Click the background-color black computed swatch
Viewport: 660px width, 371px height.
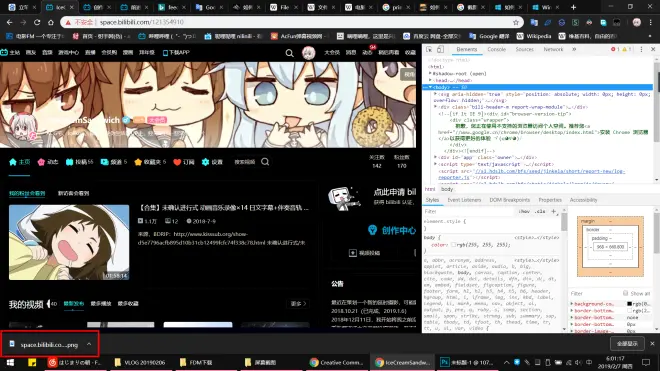click(630, 304)
